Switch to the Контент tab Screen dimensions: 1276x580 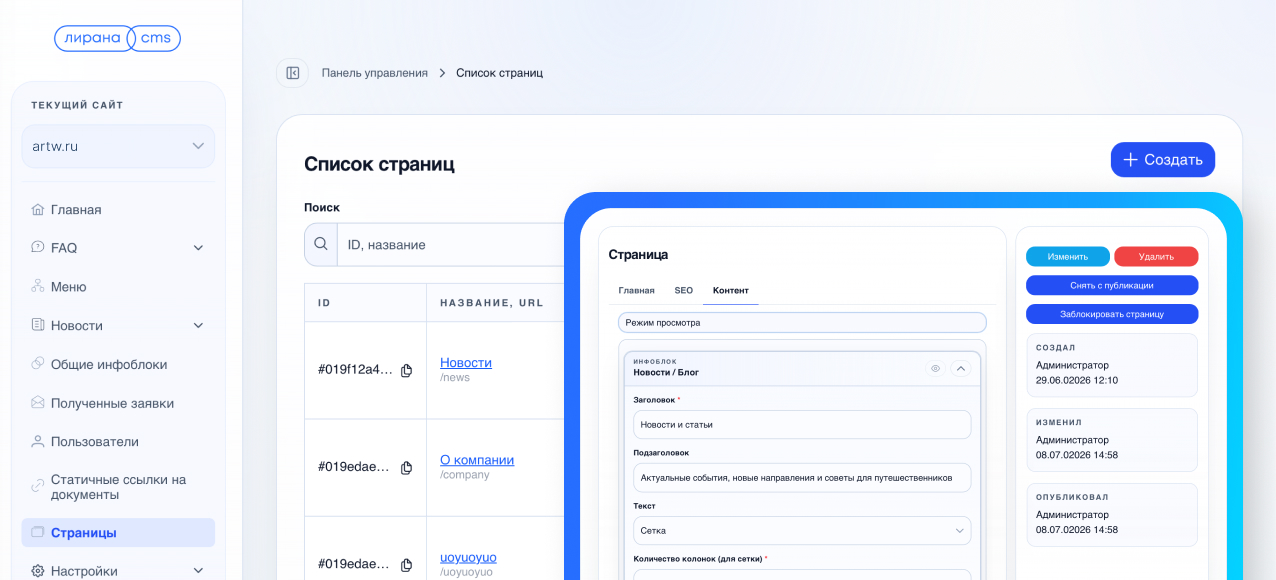[x=730, y=291]
